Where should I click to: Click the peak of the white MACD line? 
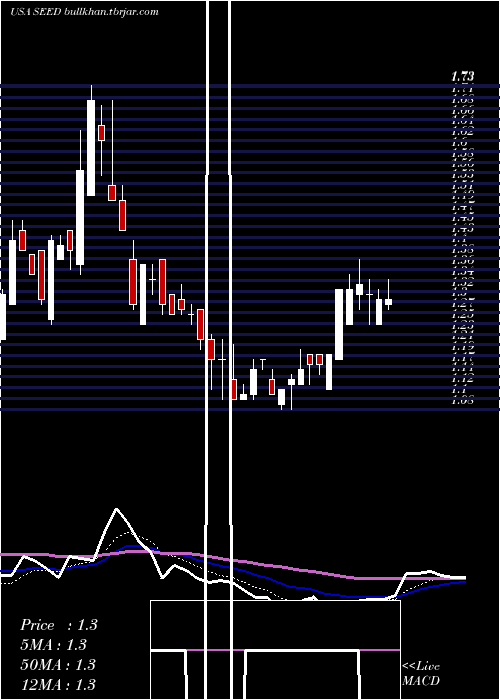[x=117, y=509]
